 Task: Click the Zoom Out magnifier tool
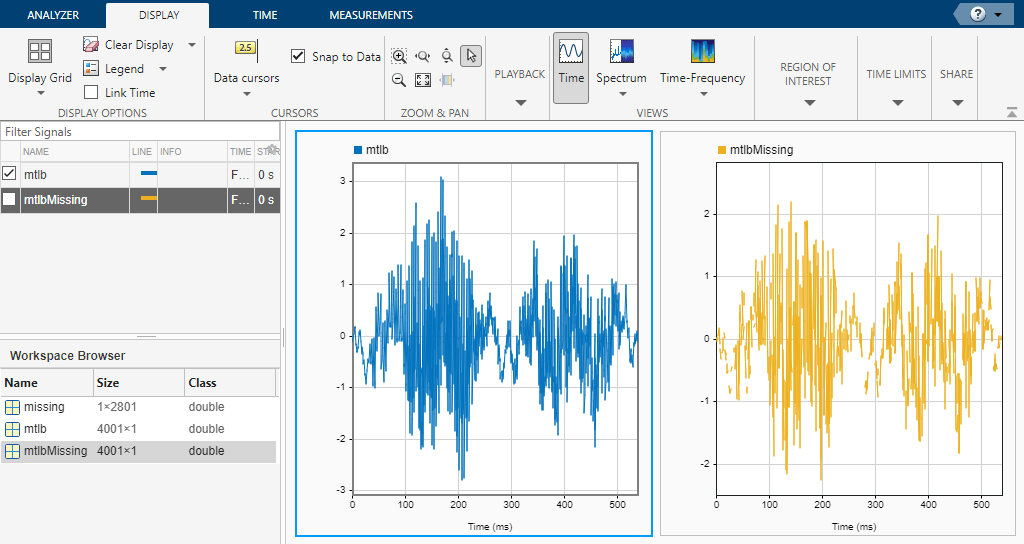tap(399, 80)
